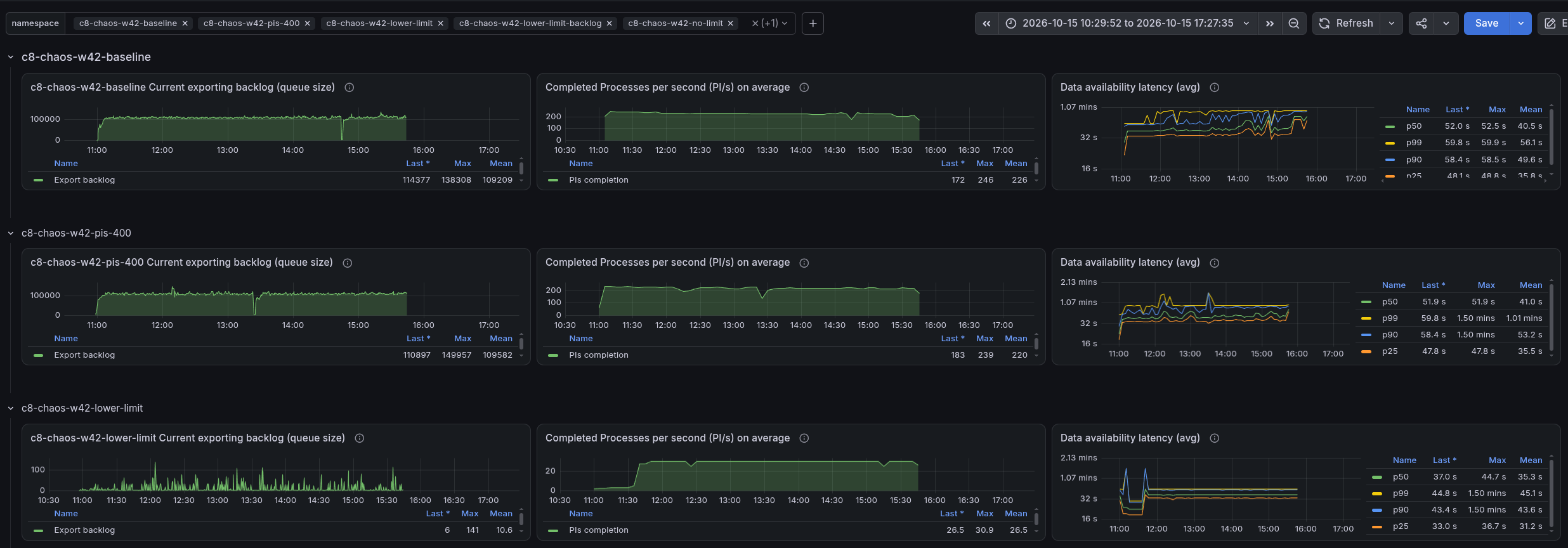This screenshot has height=548, width=1568.
Task: Open the time range picker
Action: point(1128,23)
